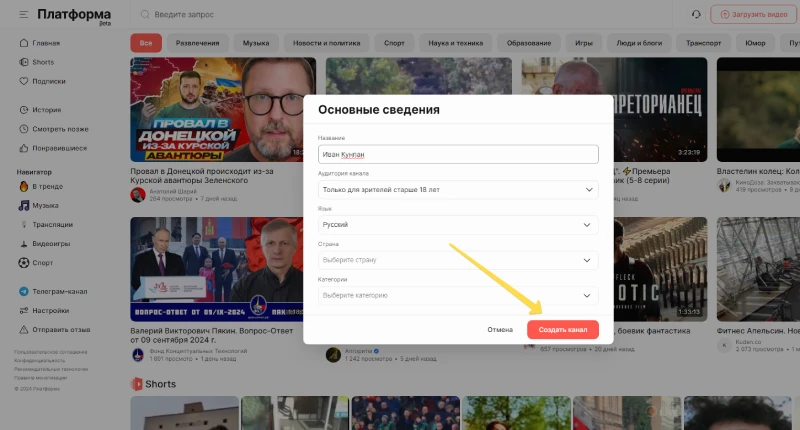The height and width of the screenshot is (430, 800).
Task: Open the Выберите страну dropdown
Action: tap(458, 260)
